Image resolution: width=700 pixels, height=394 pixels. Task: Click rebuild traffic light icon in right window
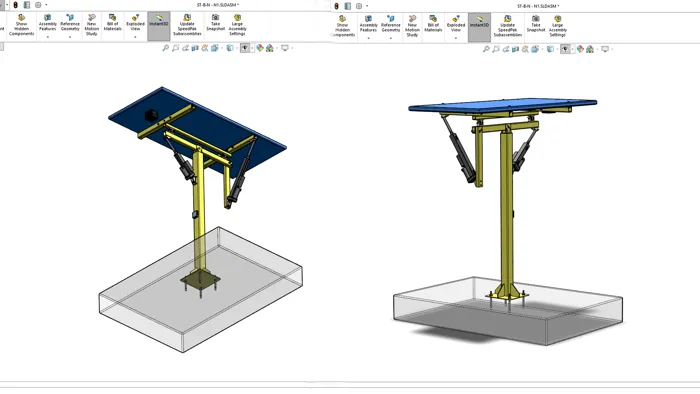coord(337,6)
